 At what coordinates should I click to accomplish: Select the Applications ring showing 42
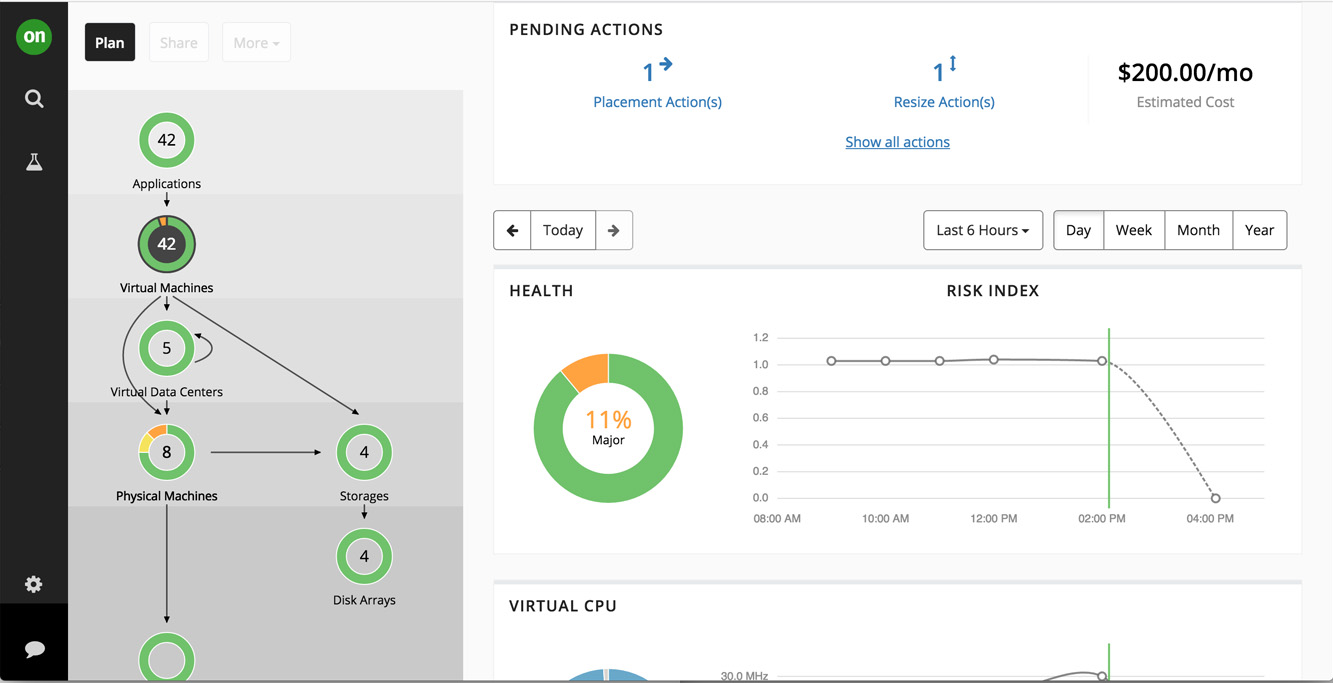point(167,140)
